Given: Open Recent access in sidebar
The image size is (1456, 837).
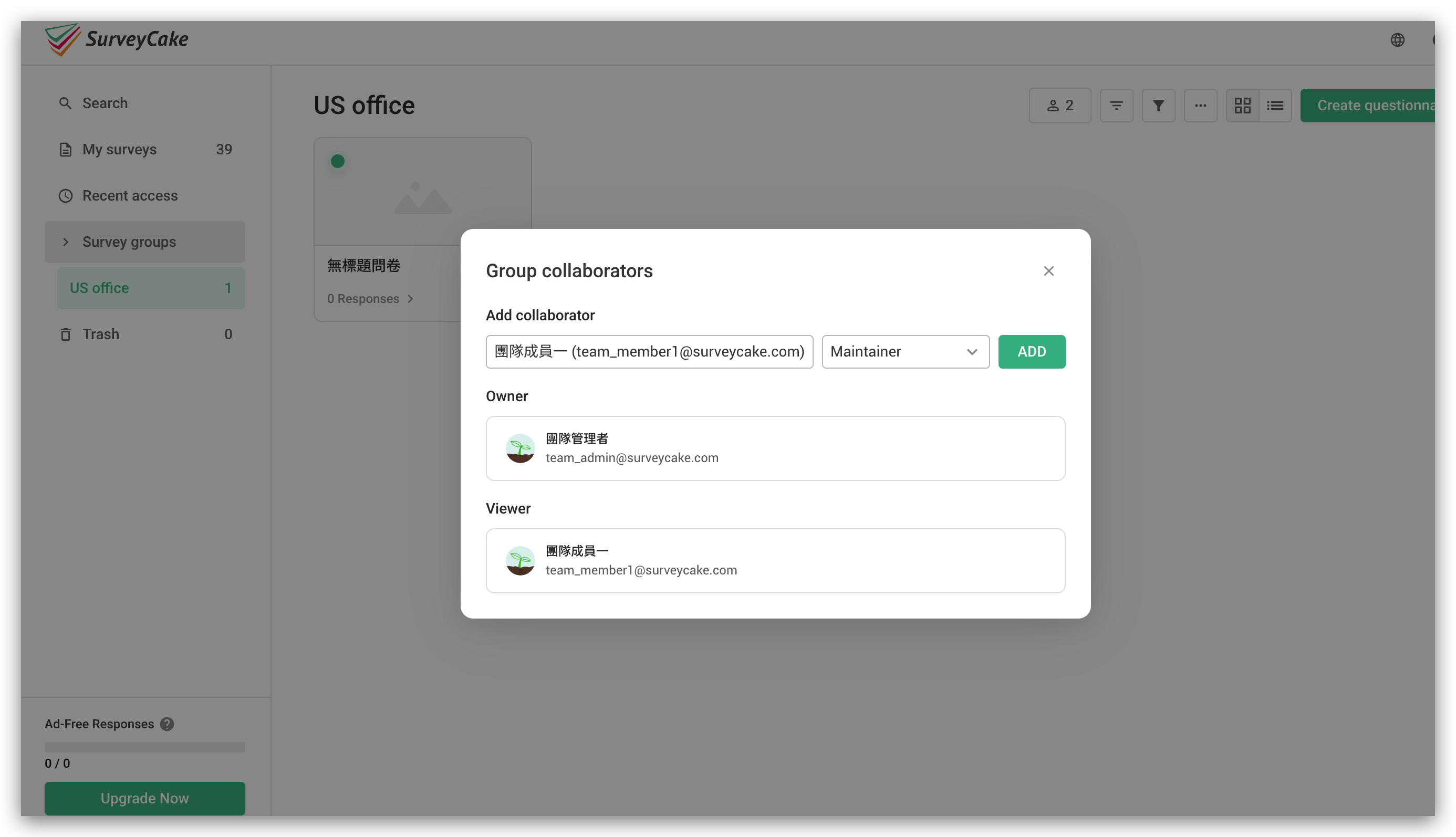Looking at the screenshot, I should pos(145,196).
